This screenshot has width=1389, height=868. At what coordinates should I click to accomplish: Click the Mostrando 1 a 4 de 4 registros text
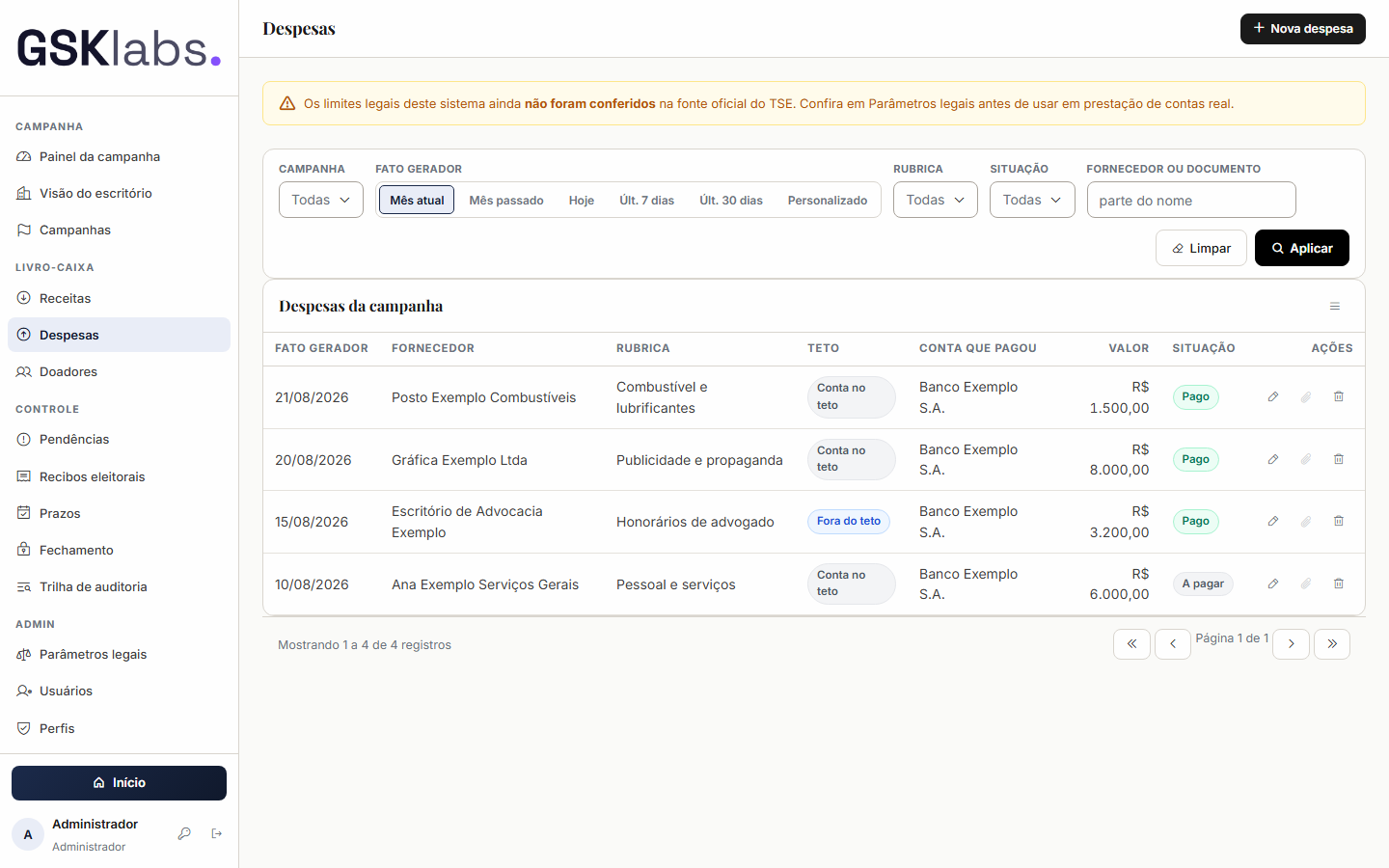[365, 645]
